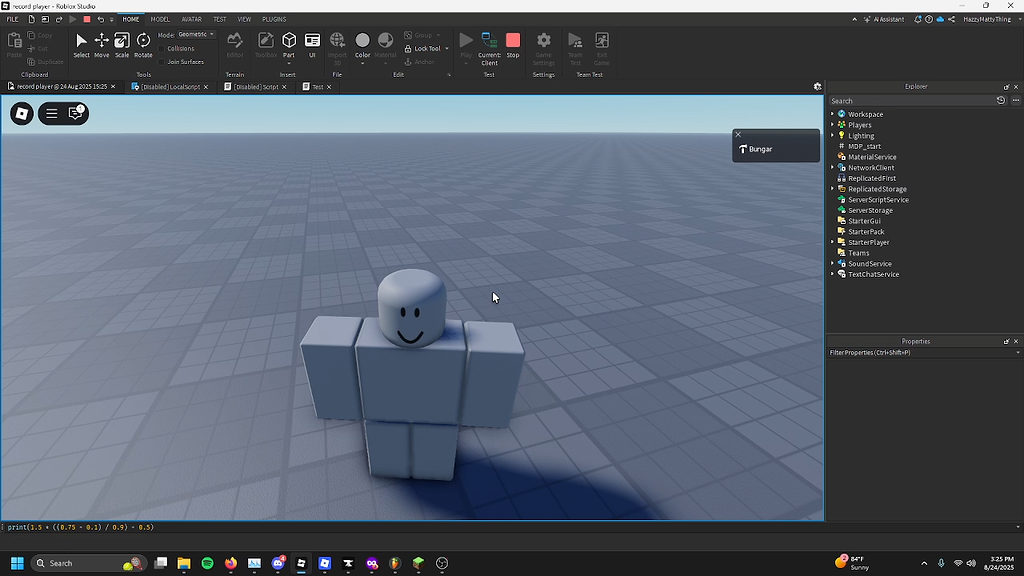This screenshot has height=576, width=1024.
Task: Open the Color dropdown arrow
Action: tap(362, 63)
